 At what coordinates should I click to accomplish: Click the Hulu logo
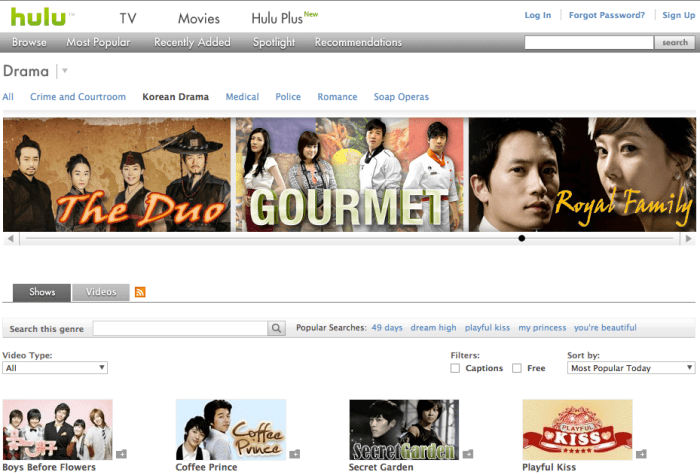(37, 16)
